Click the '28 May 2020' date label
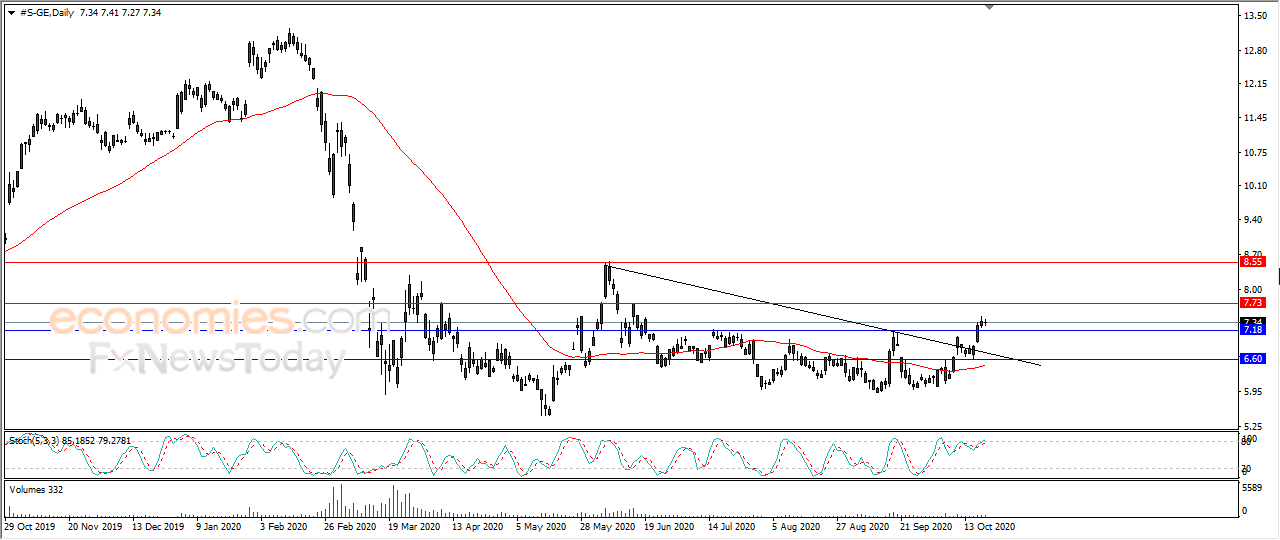This screenshot has height=540, width=1280. pyautogui.click(x=606, y=525)
